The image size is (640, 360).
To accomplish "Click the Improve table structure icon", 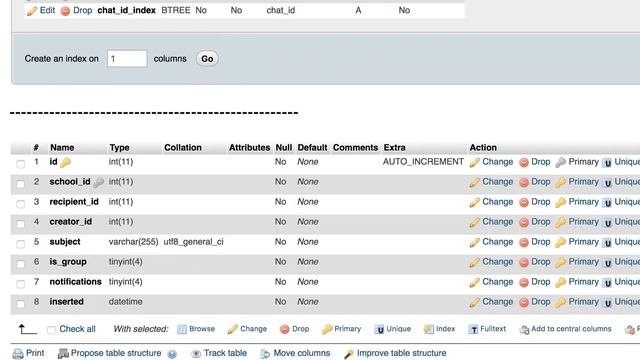I will pyautogui.click(x=349, y=354).
